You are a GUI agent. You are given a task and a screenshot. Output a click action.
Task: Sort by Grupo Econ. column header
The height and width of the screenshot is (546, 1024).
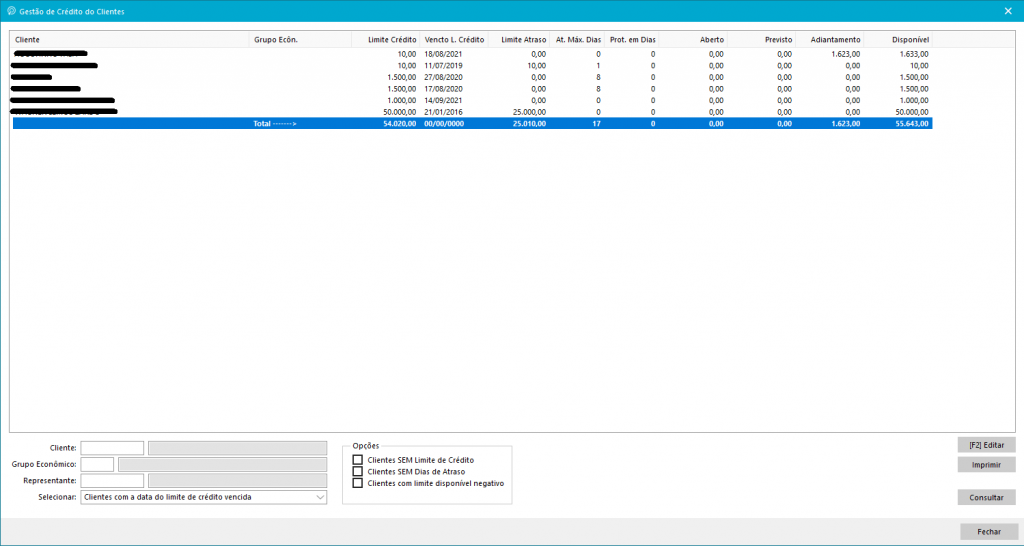coord(300,40)
